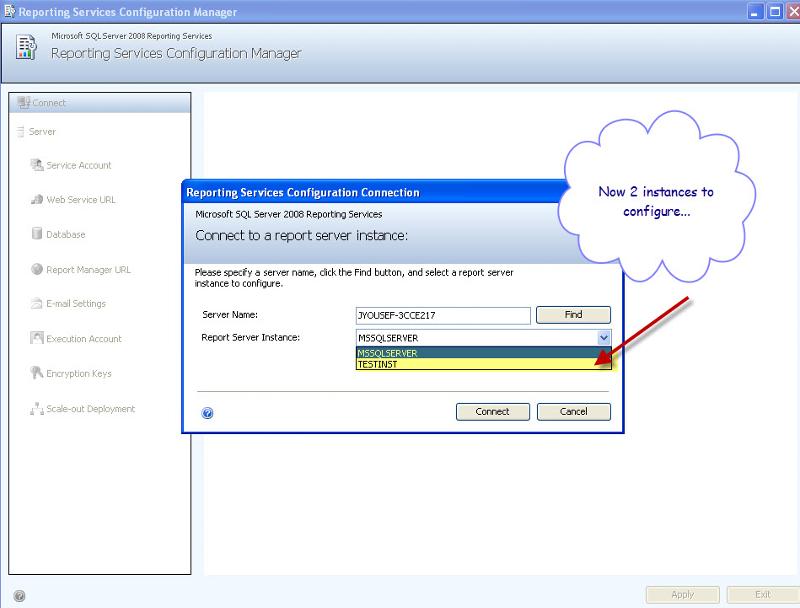Click the Report Server Instance combo box field

point(483,338)
